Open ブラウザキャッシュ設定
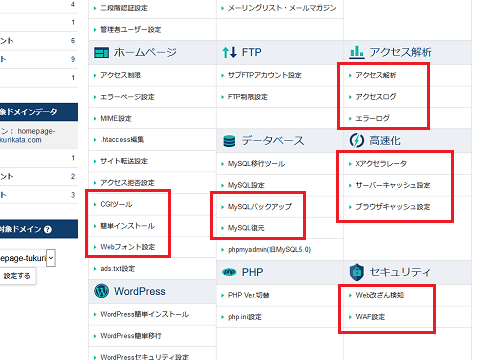Image resolution: width=480 pixels, height=360 pixels. pyautogui.click(x=393, y=207)
